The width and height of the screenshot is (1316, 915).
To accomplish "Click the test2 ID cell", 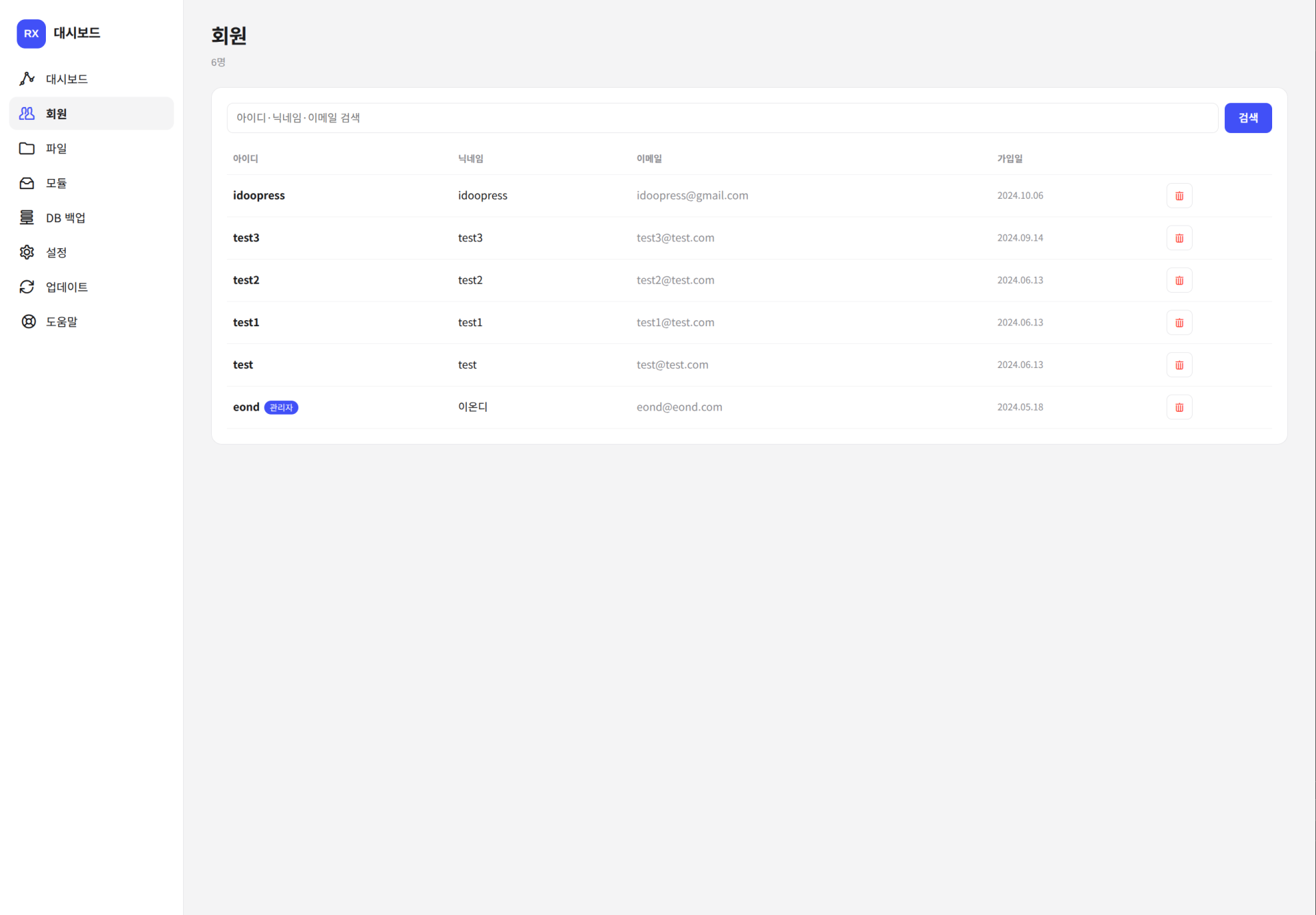I will point(246,280).
